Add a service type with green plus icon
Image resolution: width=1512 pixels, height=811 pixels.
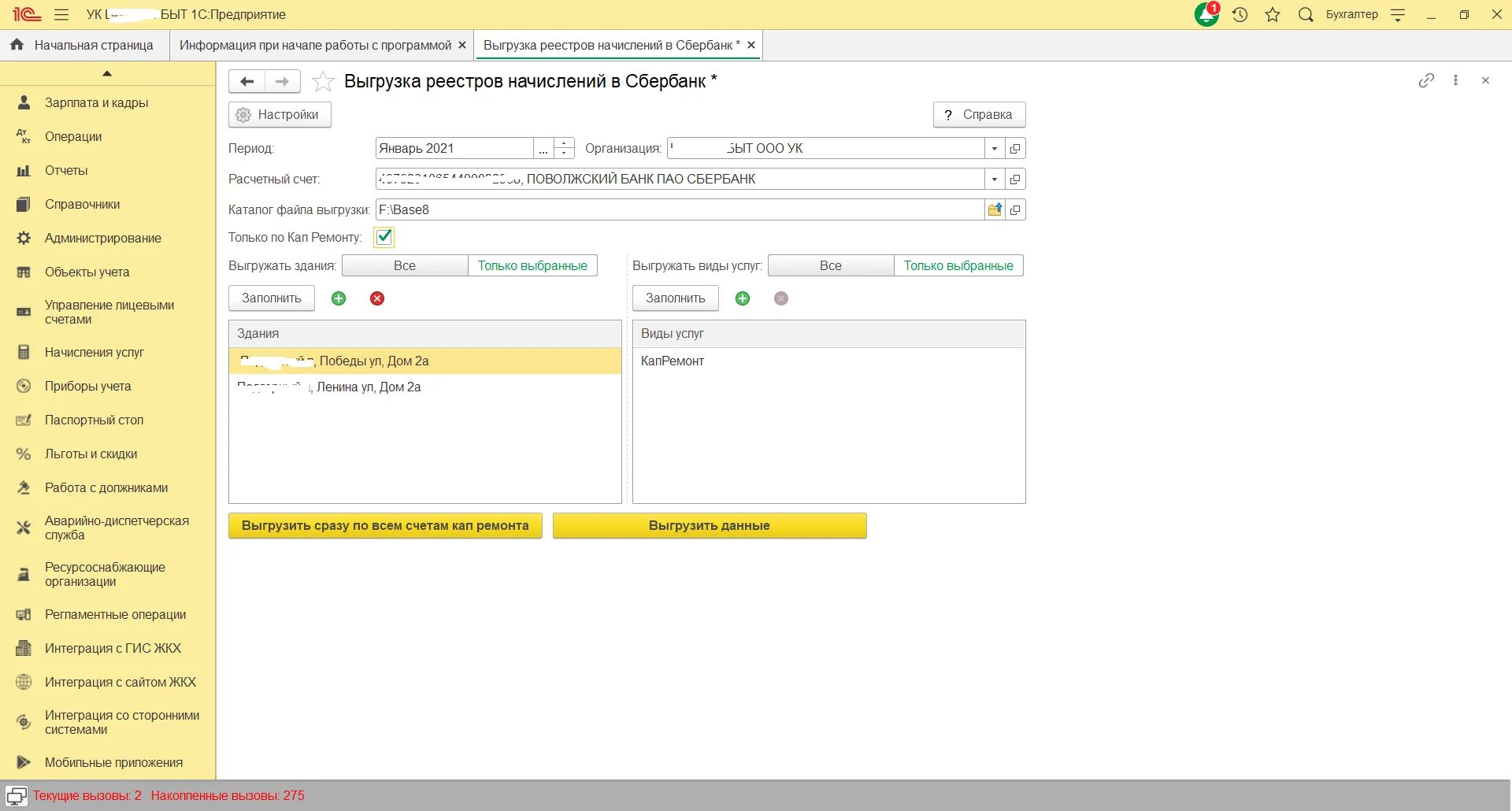pos(743,298)
